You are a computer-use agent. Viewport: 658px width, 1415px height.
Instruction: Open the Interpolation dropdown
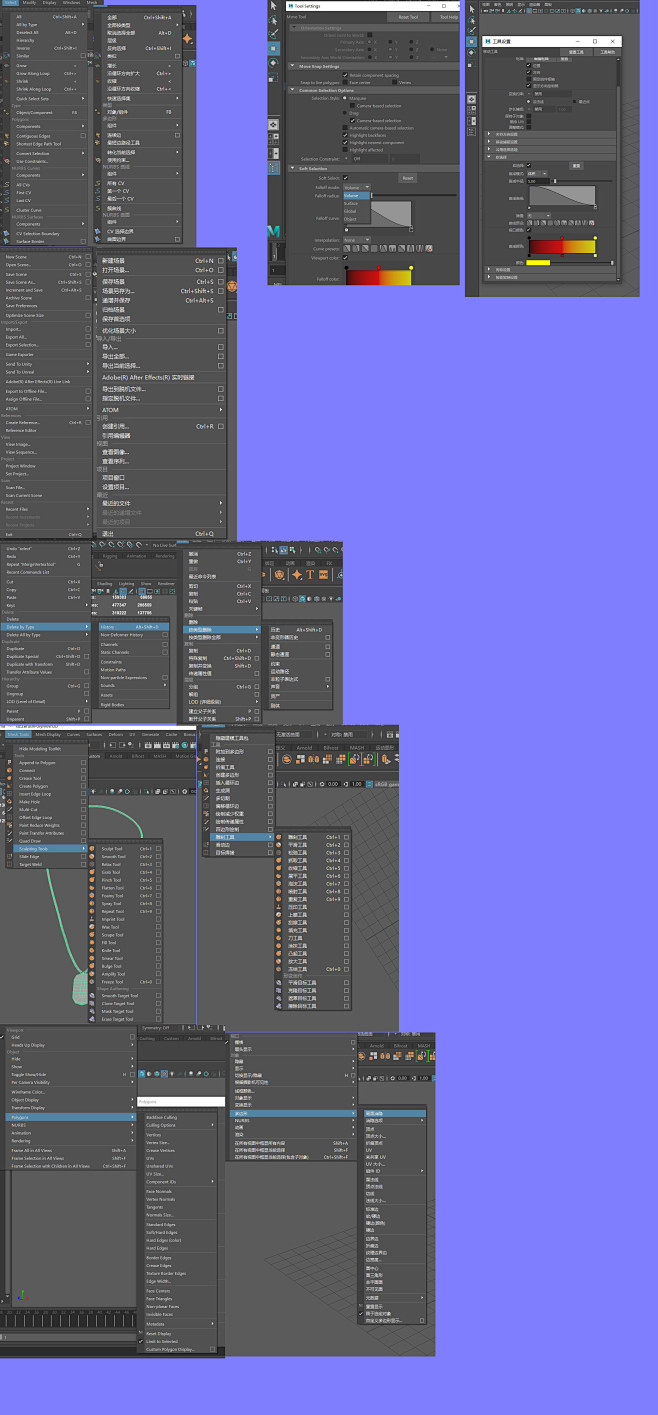[x=357, y=240]
